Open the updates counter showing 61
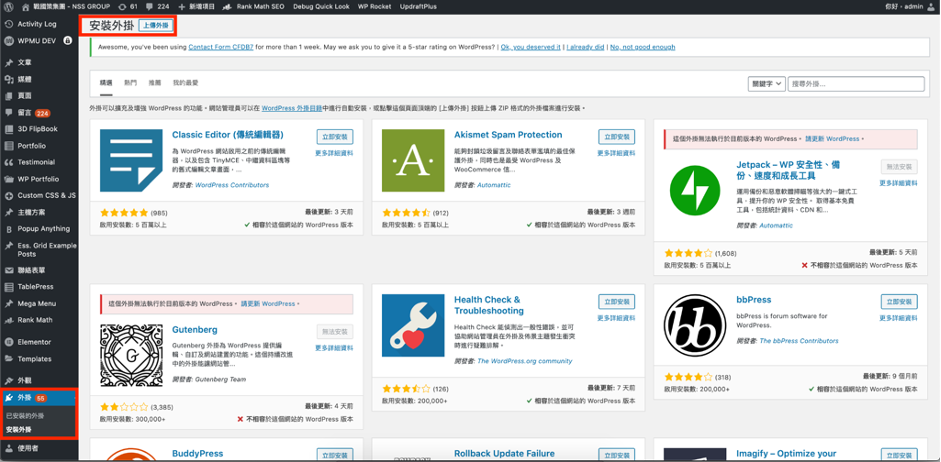 click(128, 7)
